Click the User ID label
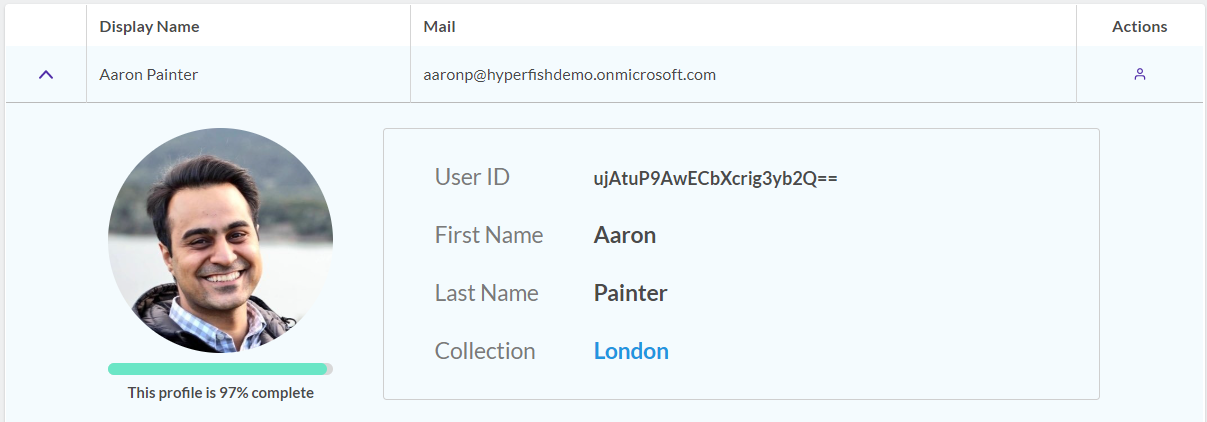The image size is (1207, 422). point(472,178)
